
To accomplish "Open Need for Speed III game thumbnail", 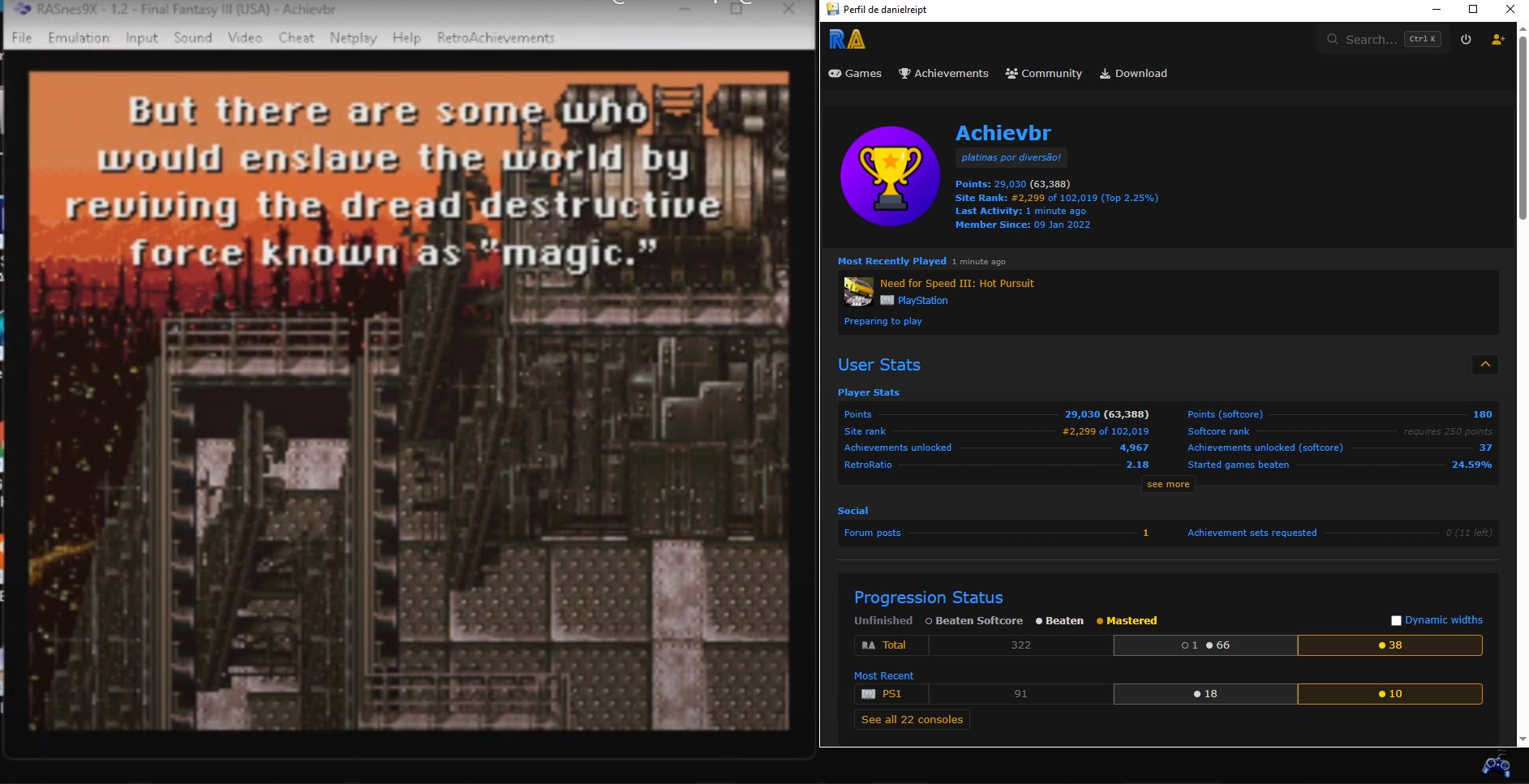I will 858,291.
